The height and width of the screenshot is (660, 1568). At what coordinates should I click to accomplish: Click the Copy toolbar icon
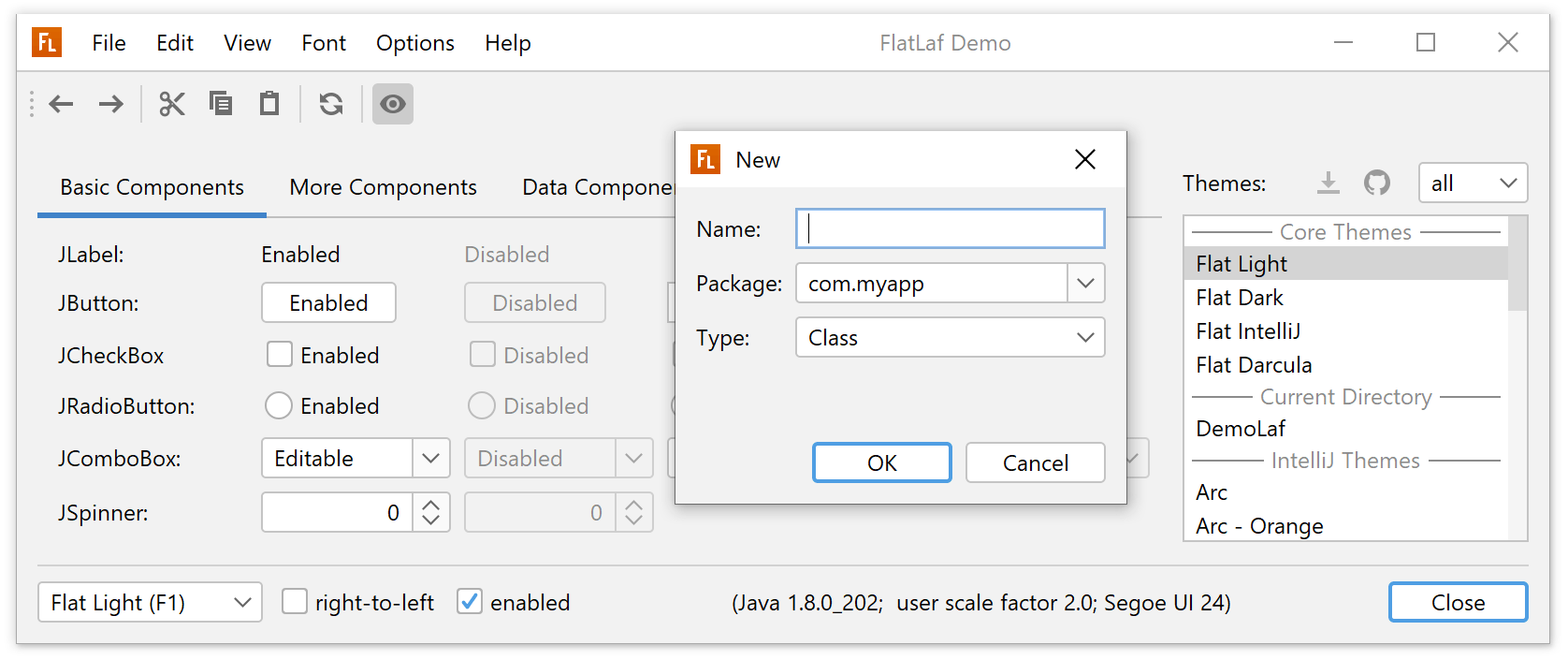pos(221,104)
